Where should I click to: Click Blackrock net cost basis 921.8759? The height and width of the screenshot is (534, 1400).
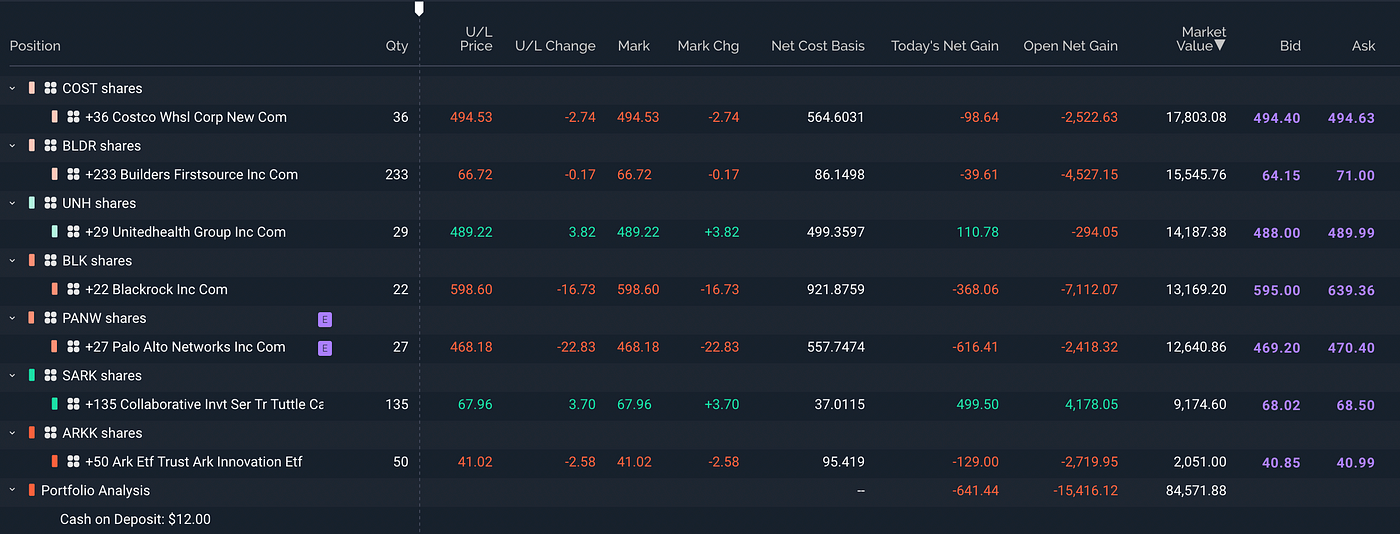[836, 289]
